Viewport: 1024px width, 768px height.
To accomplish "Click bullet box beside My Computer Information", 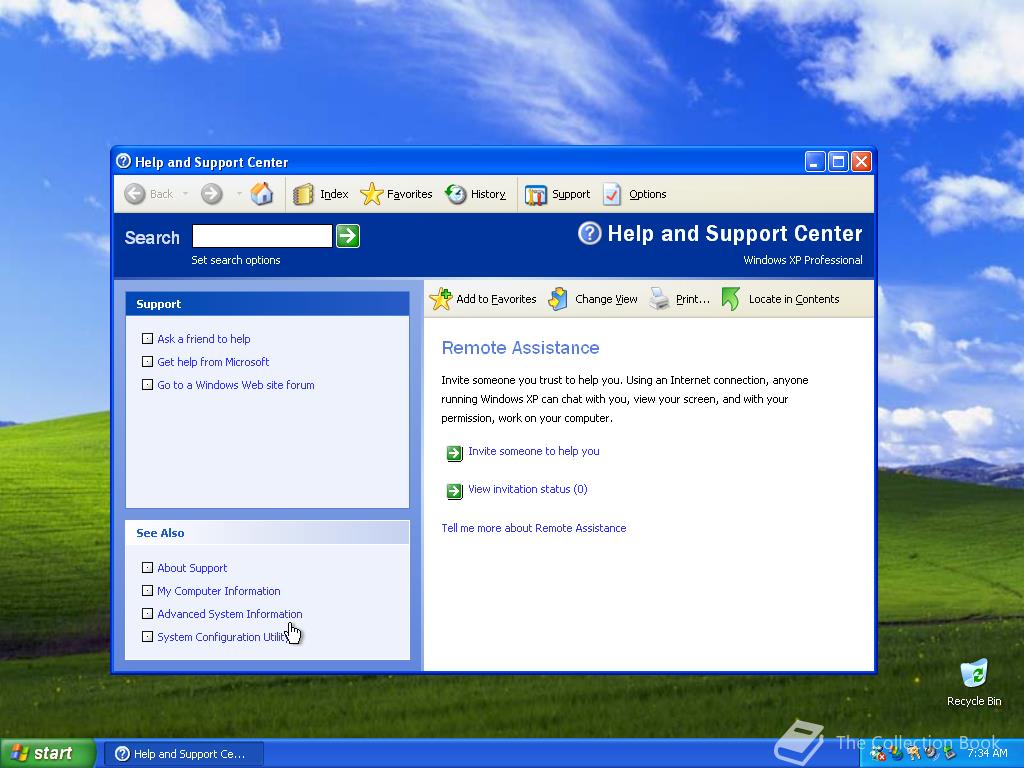I will pos(148,590).
